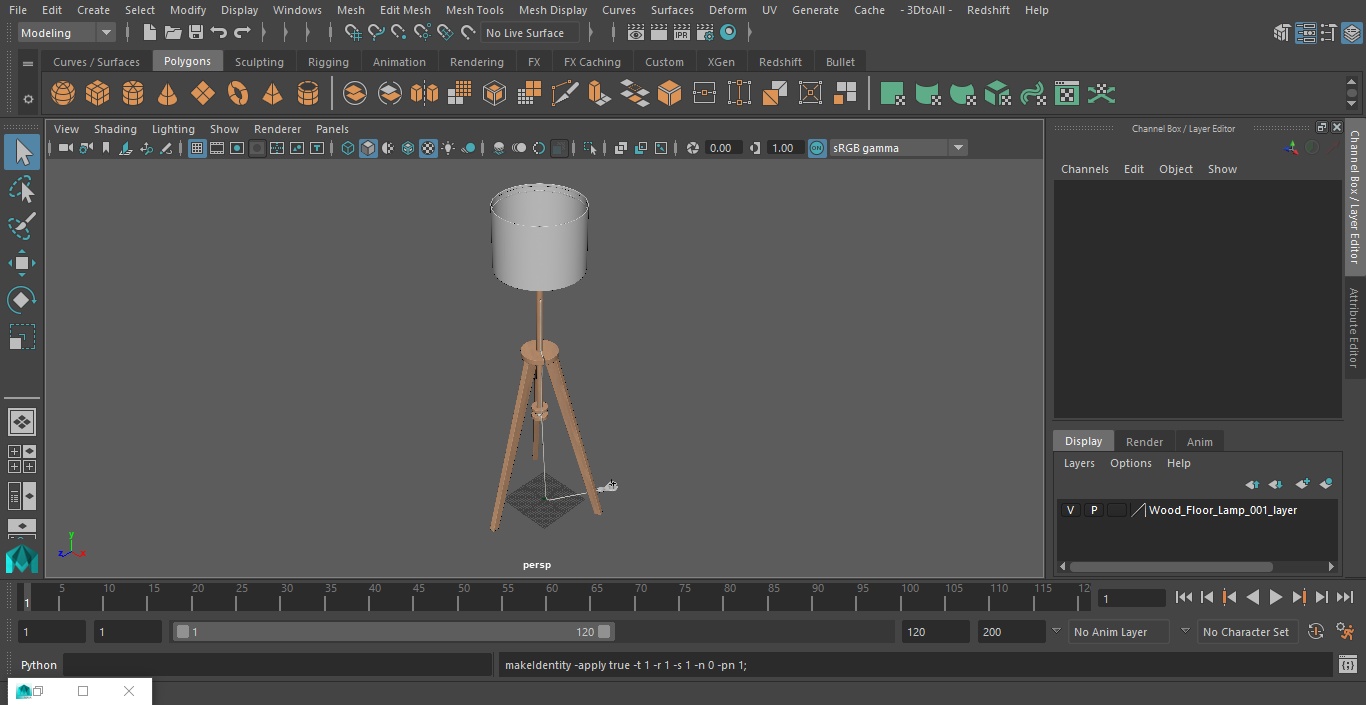Click the layer editor horizontal scrollbar
The width and height of the screenshot is (1366, 705).
[1171, 567]
